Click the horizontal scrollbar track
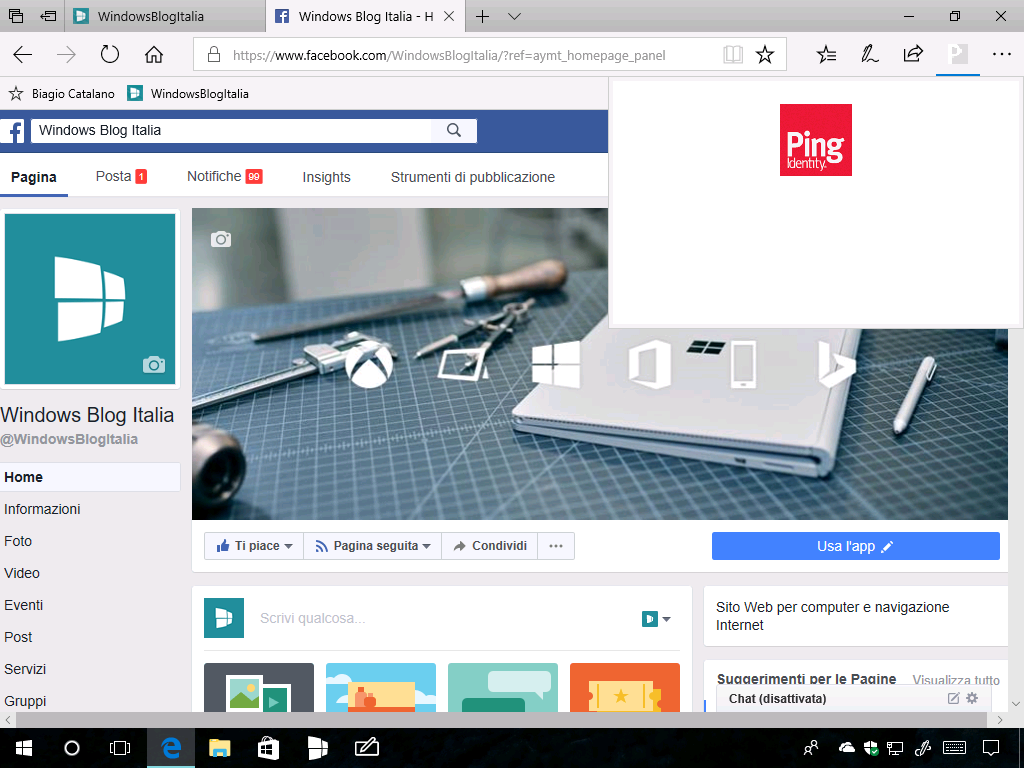This screenshot has height=768, width=1024. click(502, 720)
